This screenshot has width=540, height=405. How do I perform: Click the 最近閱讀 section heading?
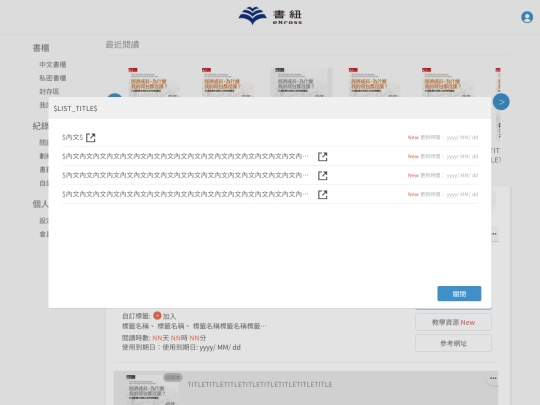pyautogui.click(x=122, y=44)
